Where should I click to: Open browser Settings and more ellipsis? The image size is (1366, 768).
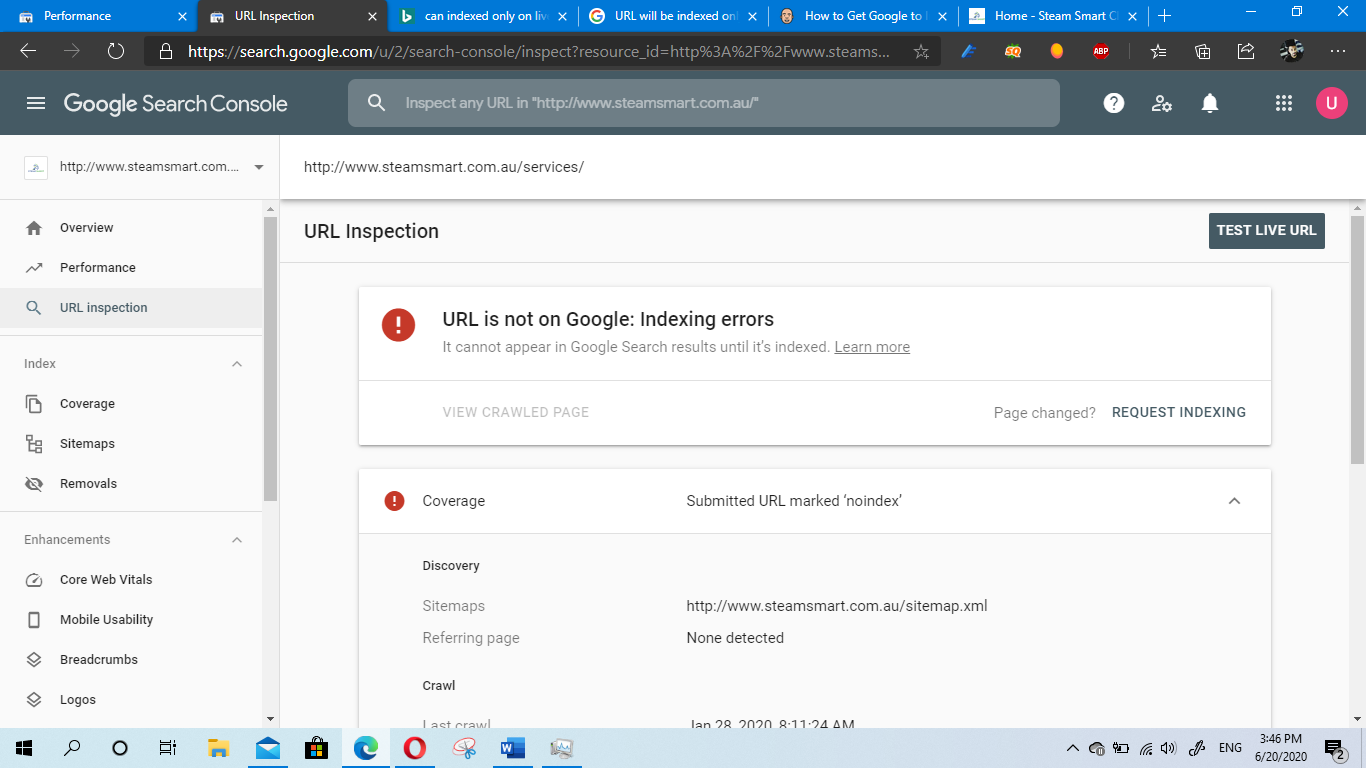[1338, 51]
